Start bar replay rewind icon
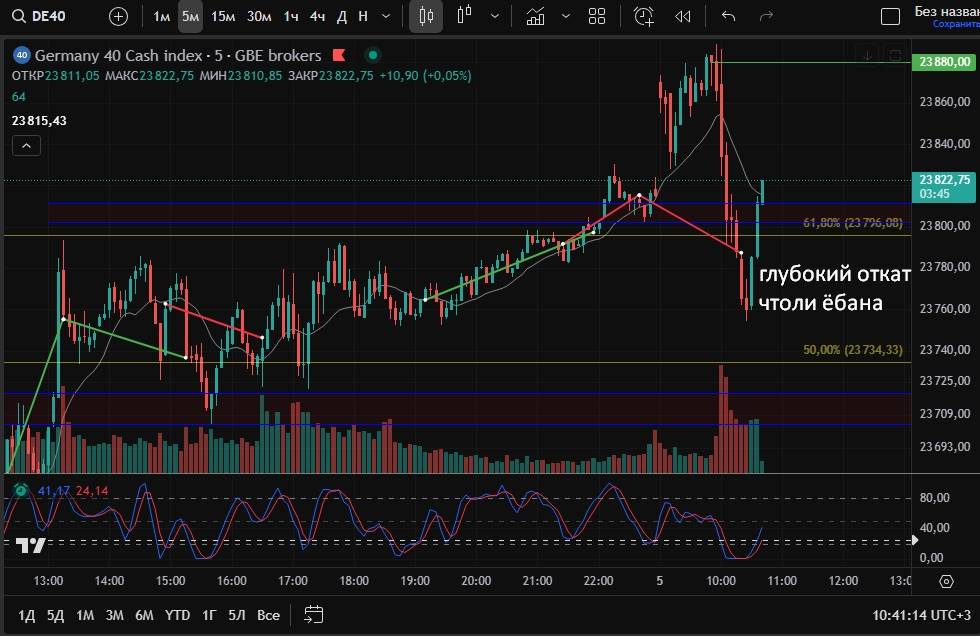 tap(683, 16)
